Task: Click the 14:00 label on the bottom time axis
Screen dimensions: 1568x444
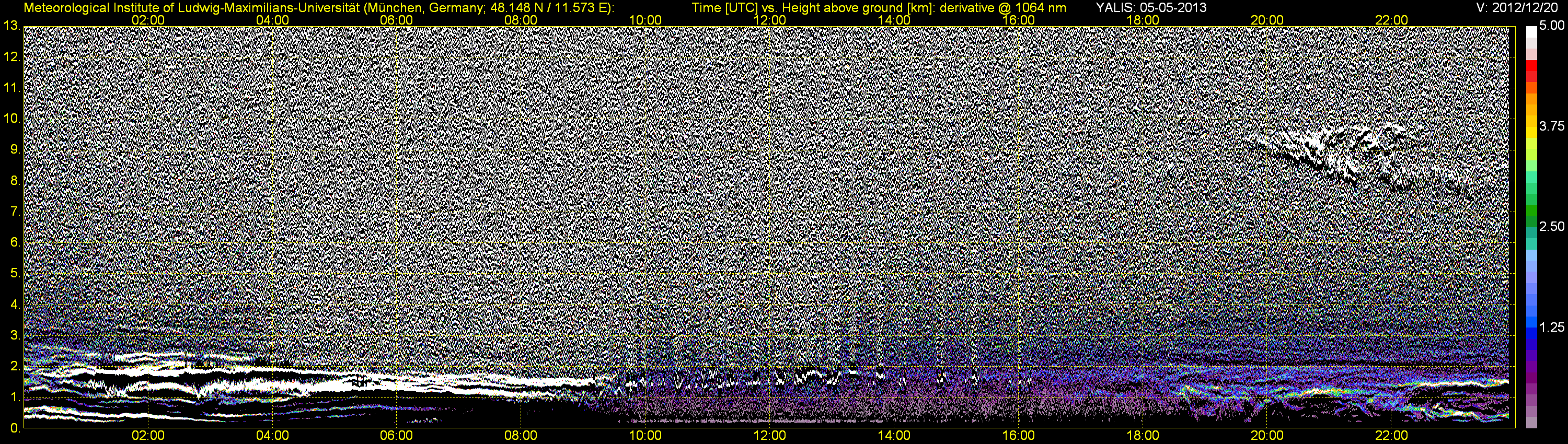Action: pyautogui.click(x=894, y=436)
